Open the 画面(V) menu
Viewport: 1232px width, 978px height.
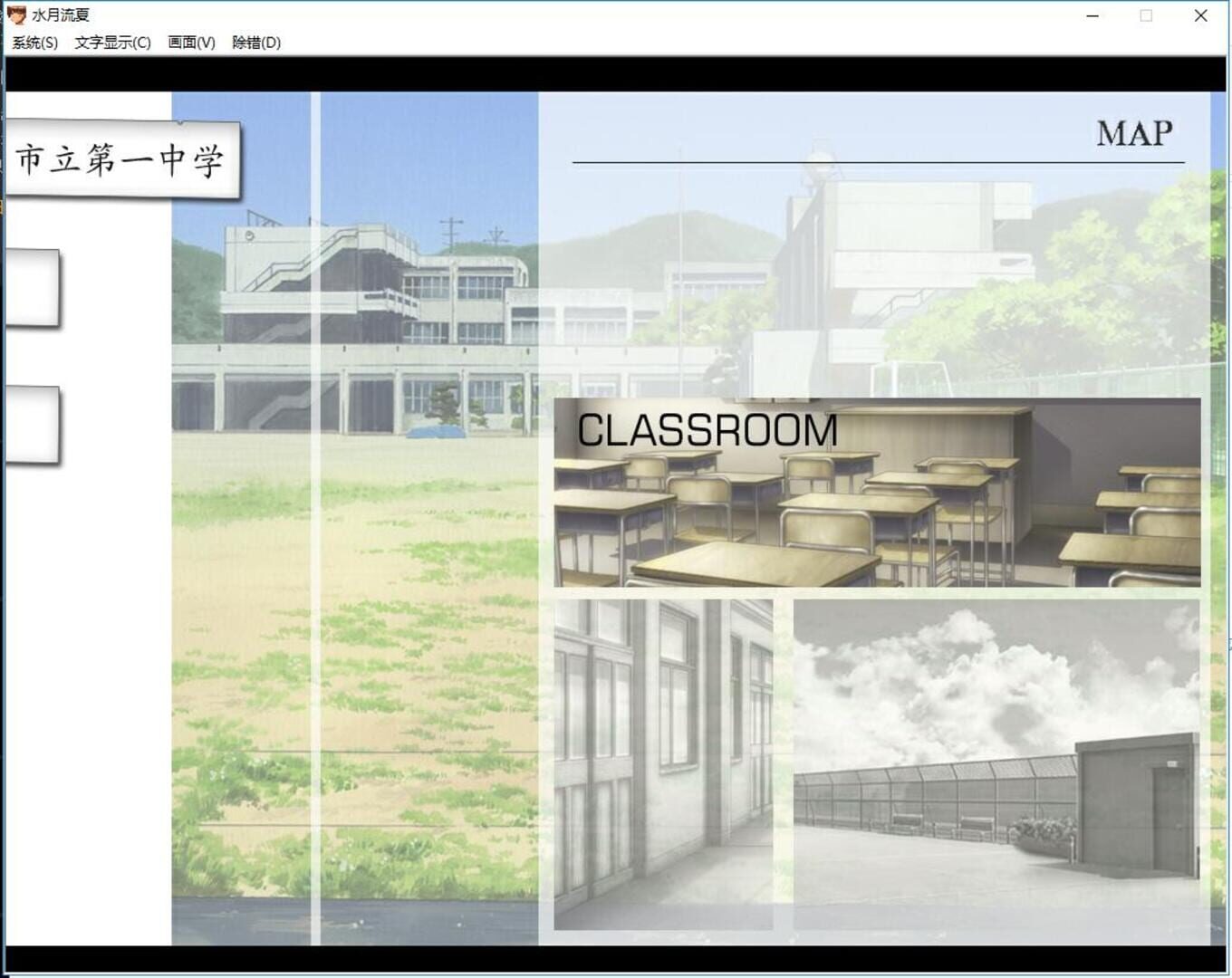[191, 43]
